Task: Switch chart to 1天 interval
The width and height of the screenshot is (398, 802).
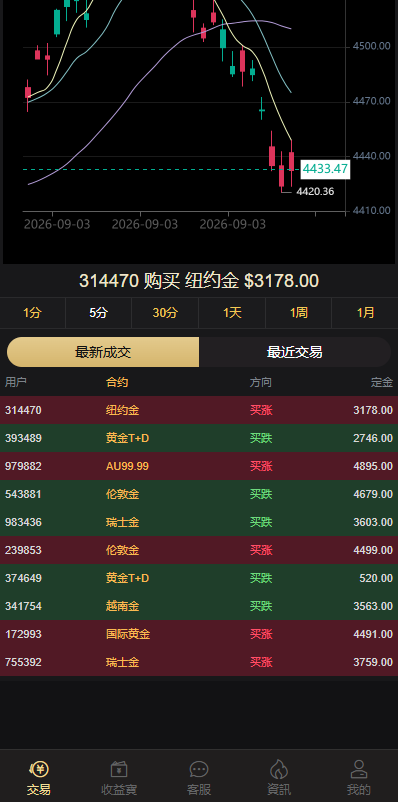Action: [232, 313]
